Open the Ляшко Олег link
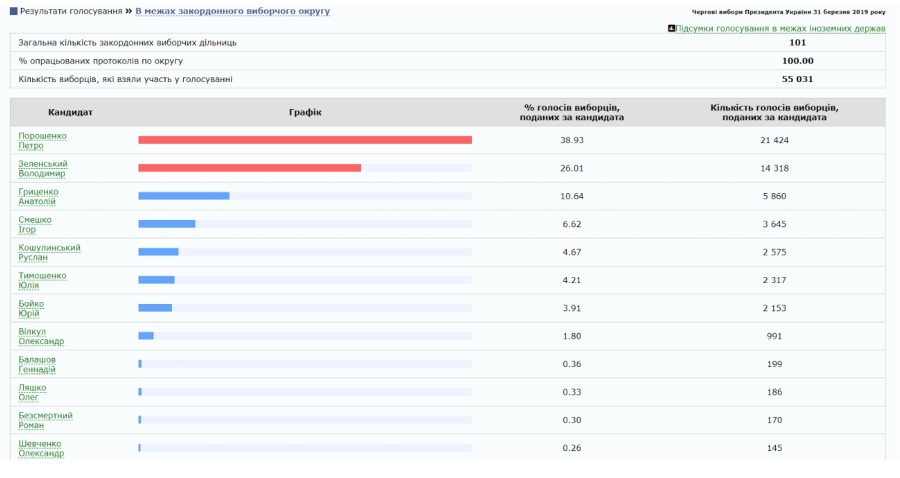 coord(32,392)
